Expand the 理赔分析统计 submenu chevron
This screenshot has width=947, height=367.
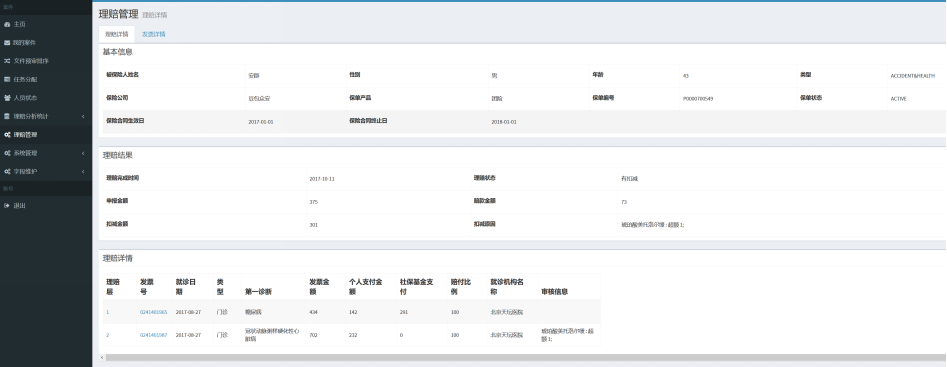click(83, 116)
